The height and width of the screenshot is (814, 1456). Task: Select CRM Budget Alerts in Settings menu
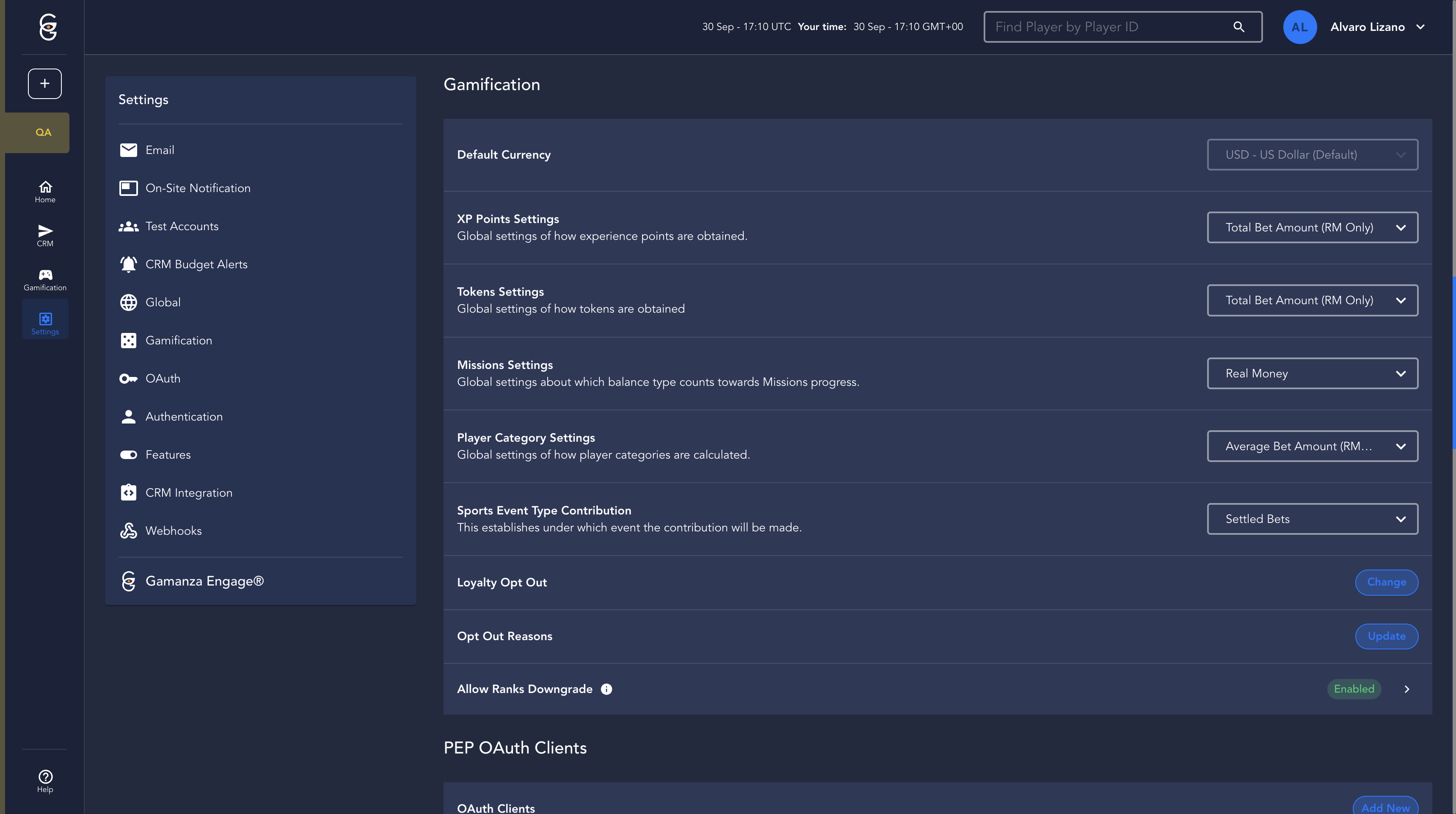click(196, 264)
